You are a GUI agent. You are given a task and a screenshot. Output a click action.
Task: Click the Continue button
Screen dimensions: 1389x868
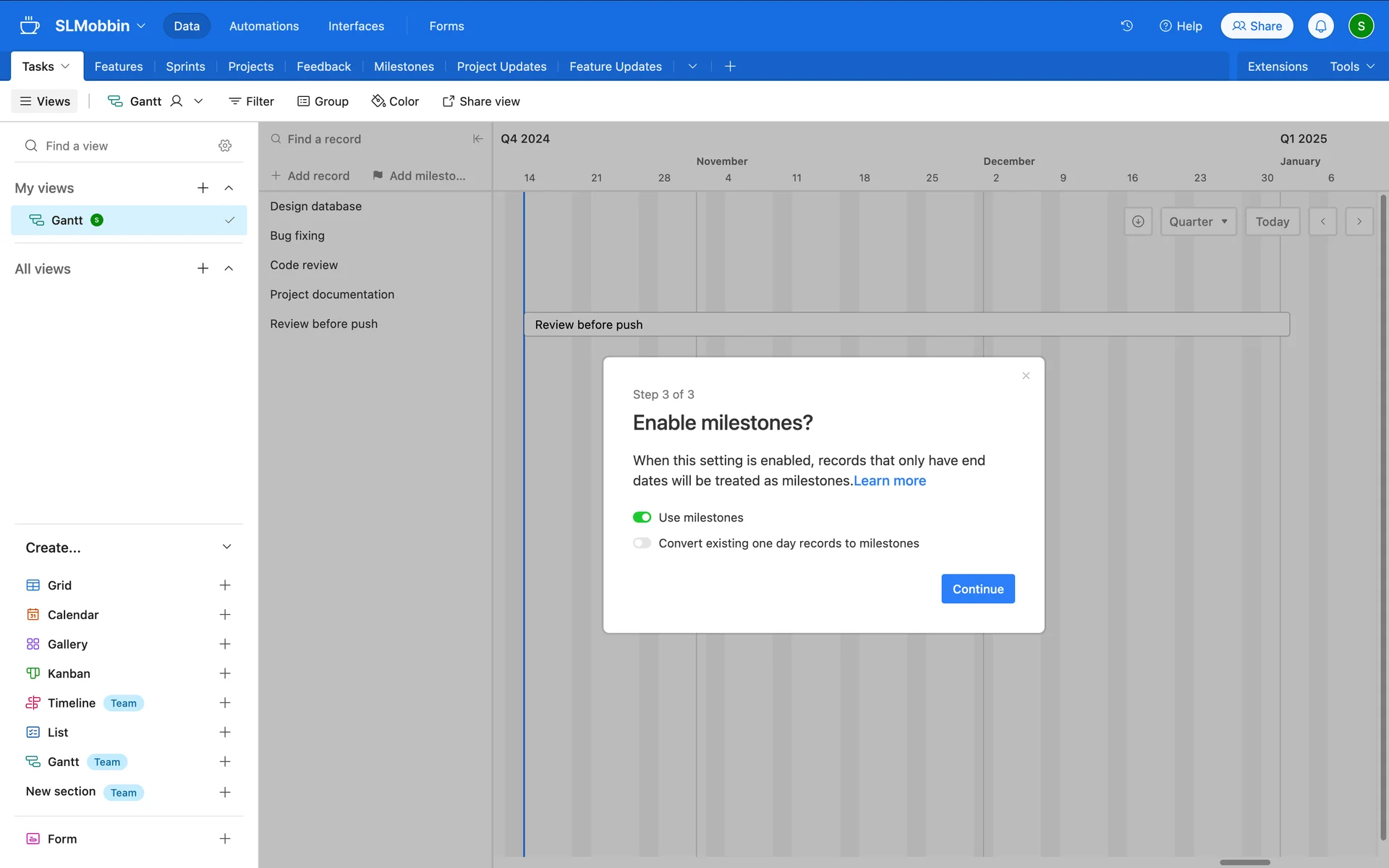pos(977,589)
